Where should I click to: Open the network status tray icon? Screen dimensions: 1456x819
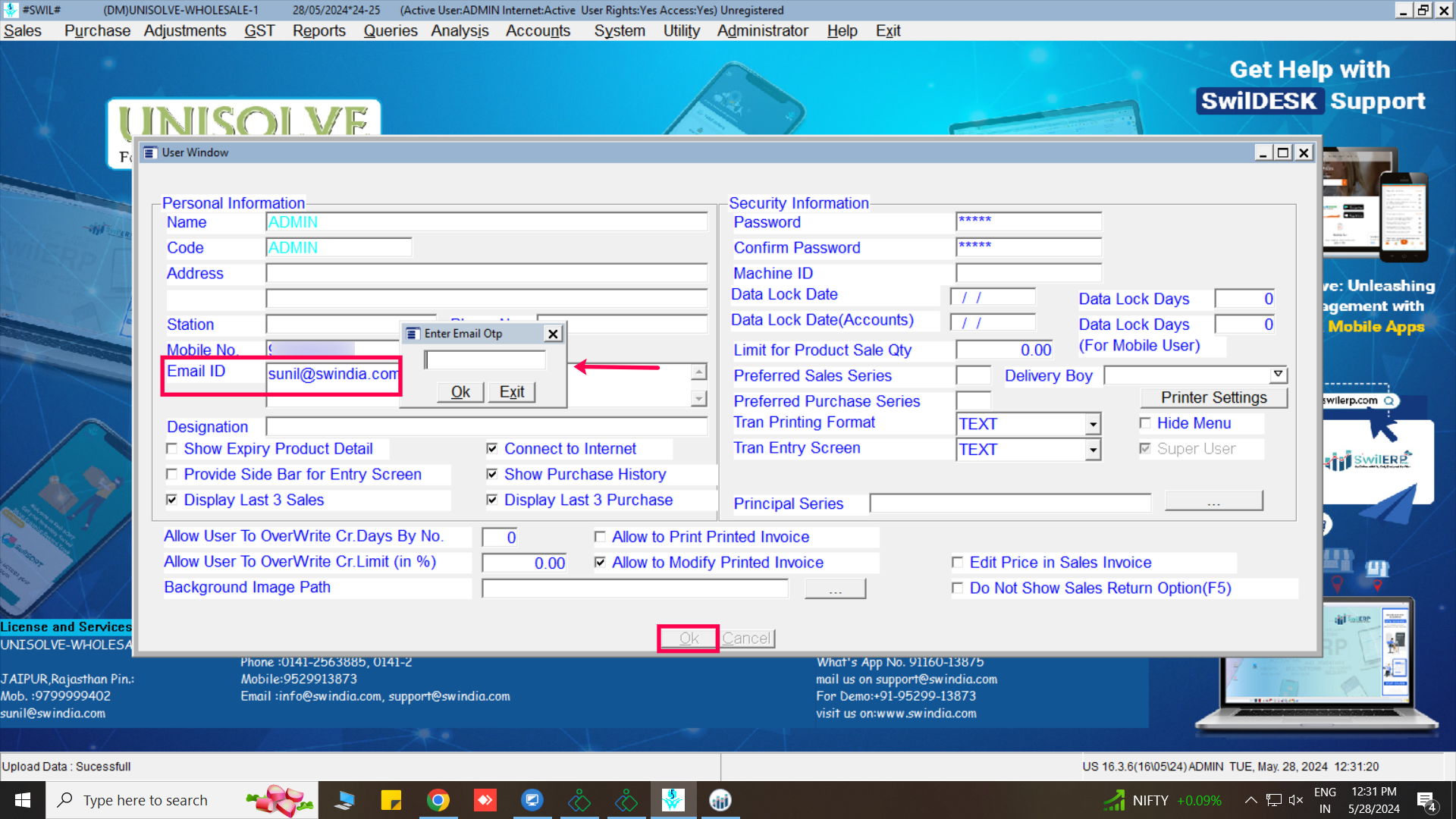(x=1274, y=800)
